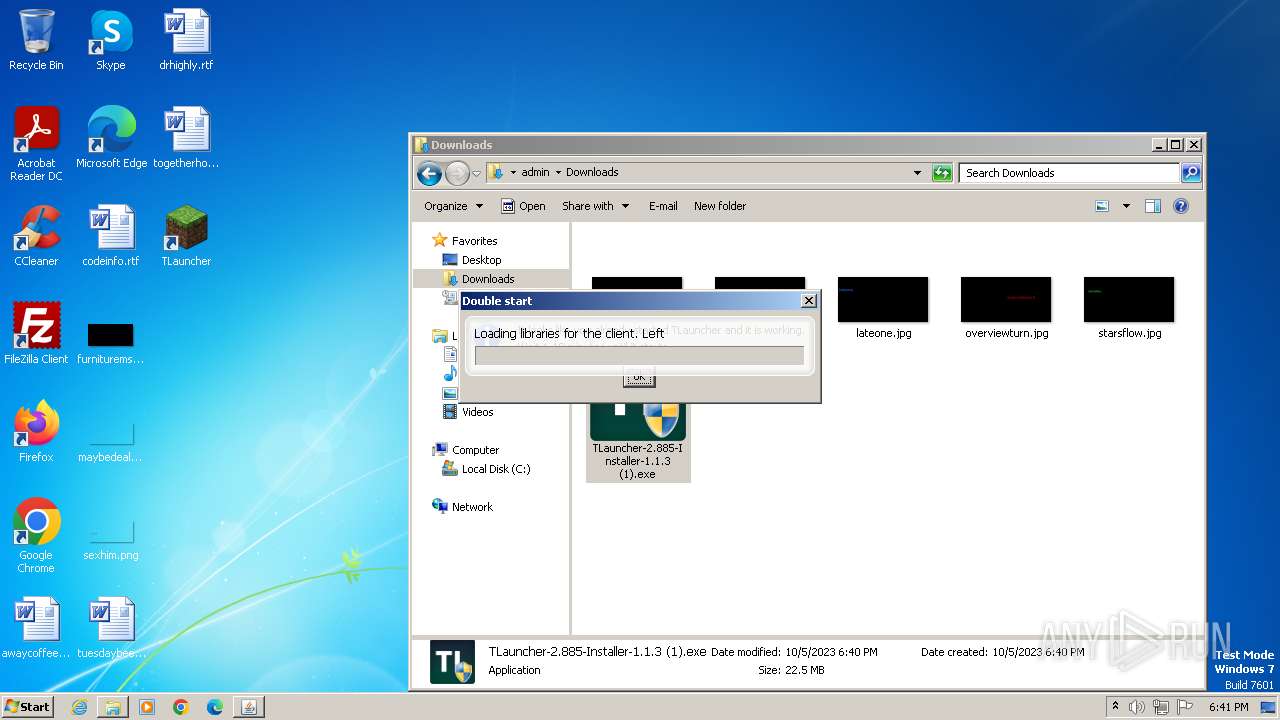Viewport: 1280px width, 720px height.
Task: Open Windows Media Player from the taskbar
Action: [x=147, y=707]
